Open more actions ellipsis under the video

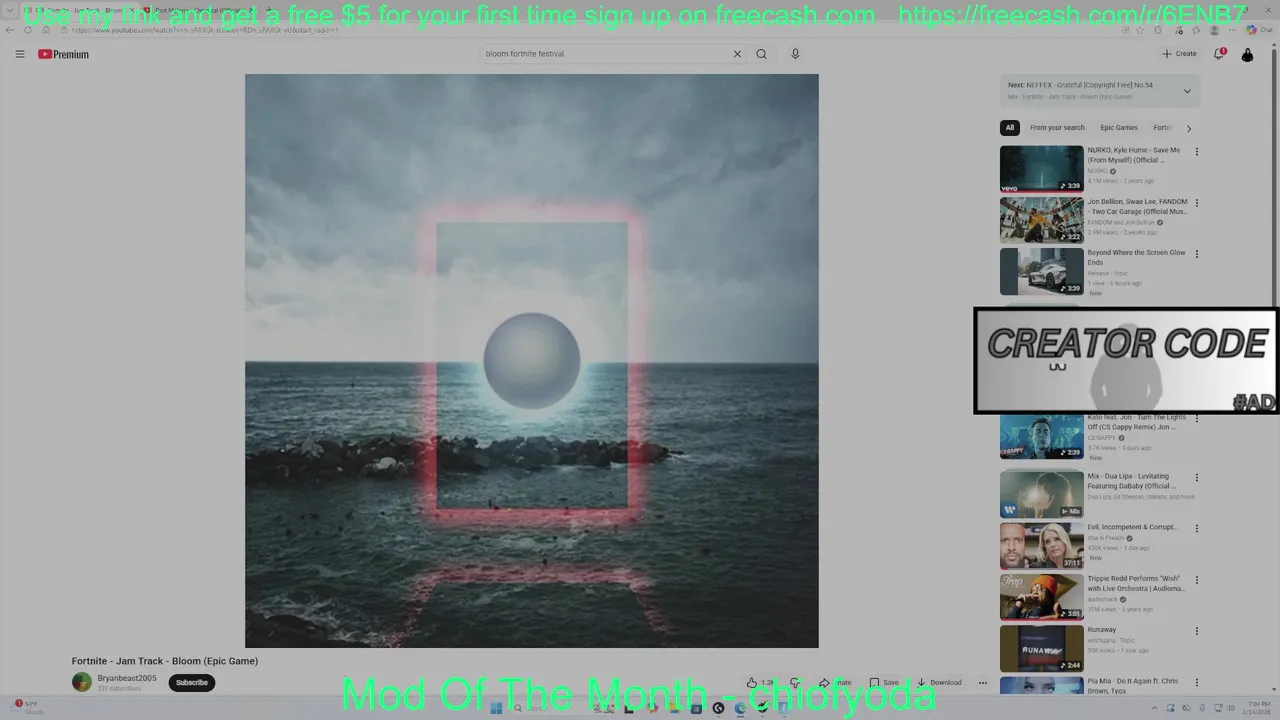point(982,683)
